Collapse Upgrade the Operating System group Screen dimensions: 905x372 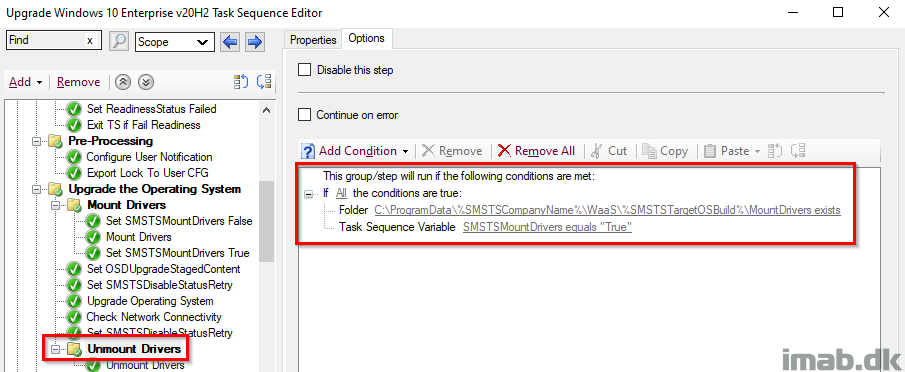[36, 189]
